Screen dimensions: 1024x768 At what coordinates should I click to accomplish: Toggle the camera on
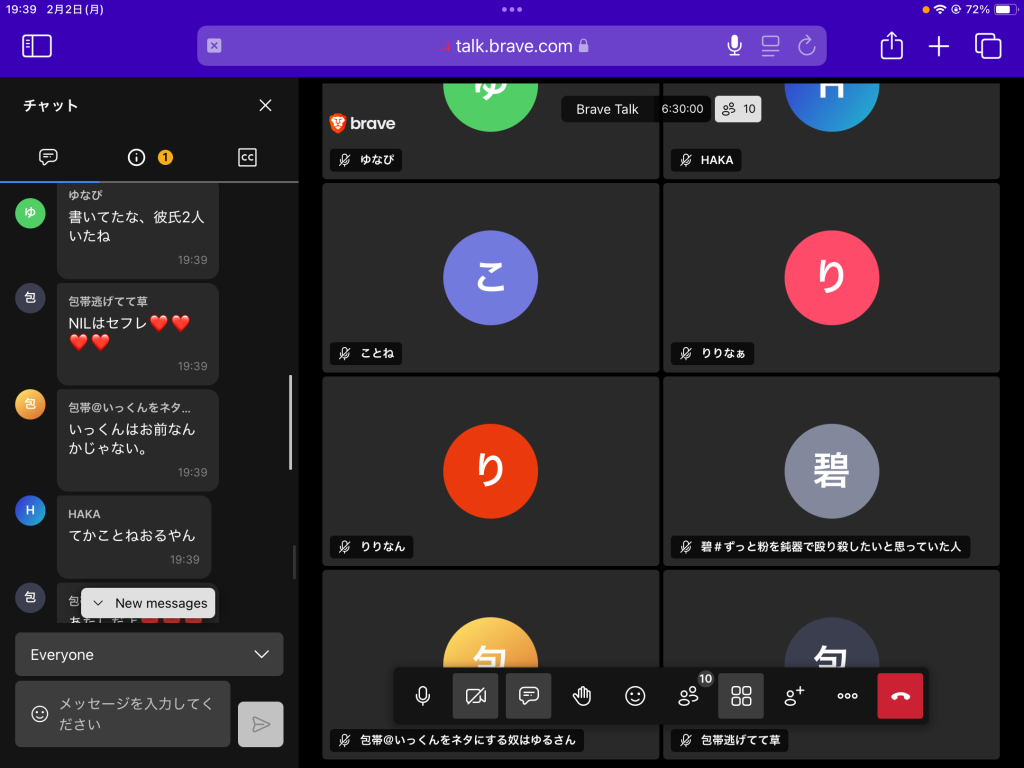coord(476,696)
